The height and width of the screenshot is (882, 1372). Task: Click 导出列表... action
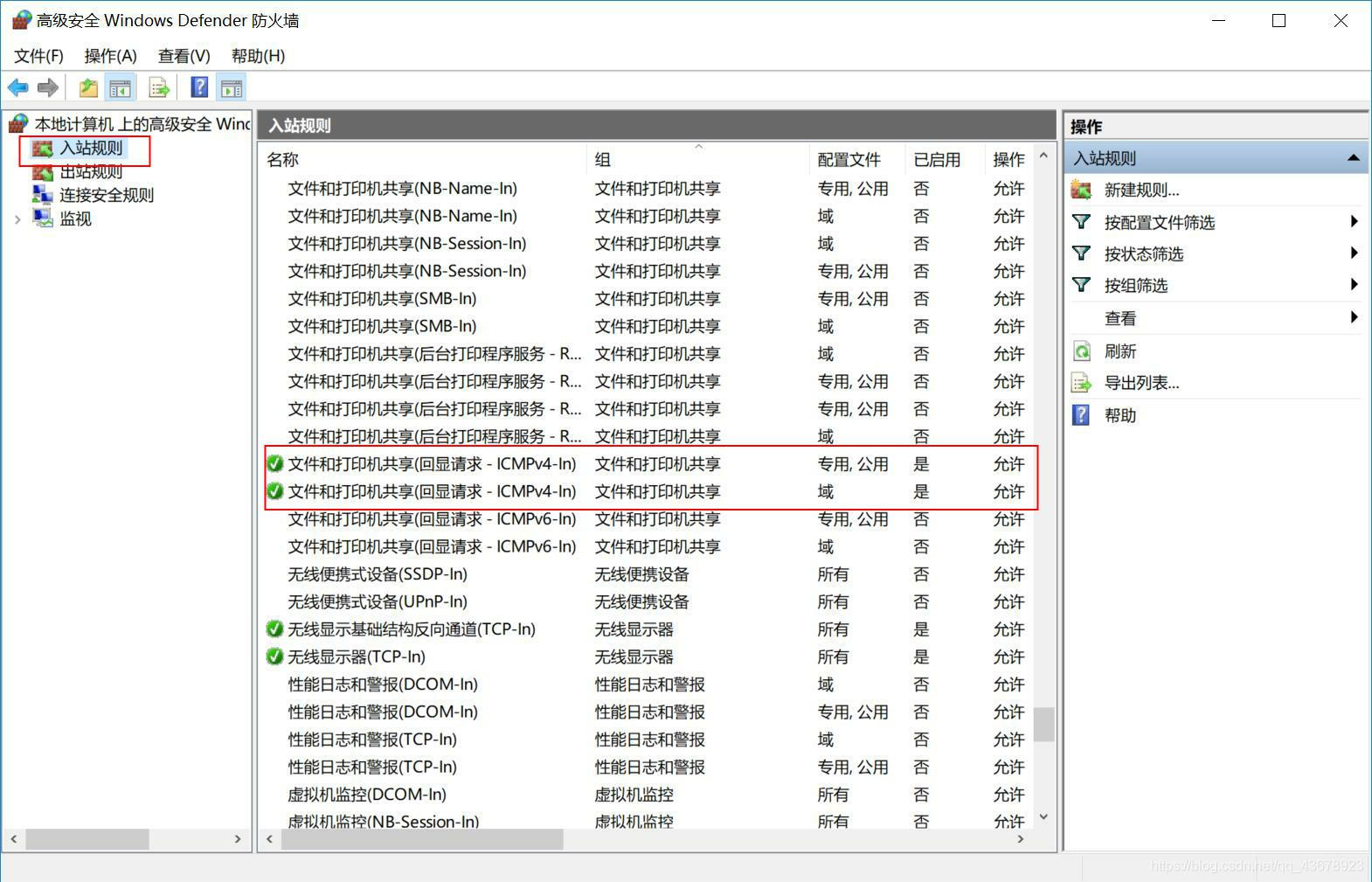(1141, 383)
